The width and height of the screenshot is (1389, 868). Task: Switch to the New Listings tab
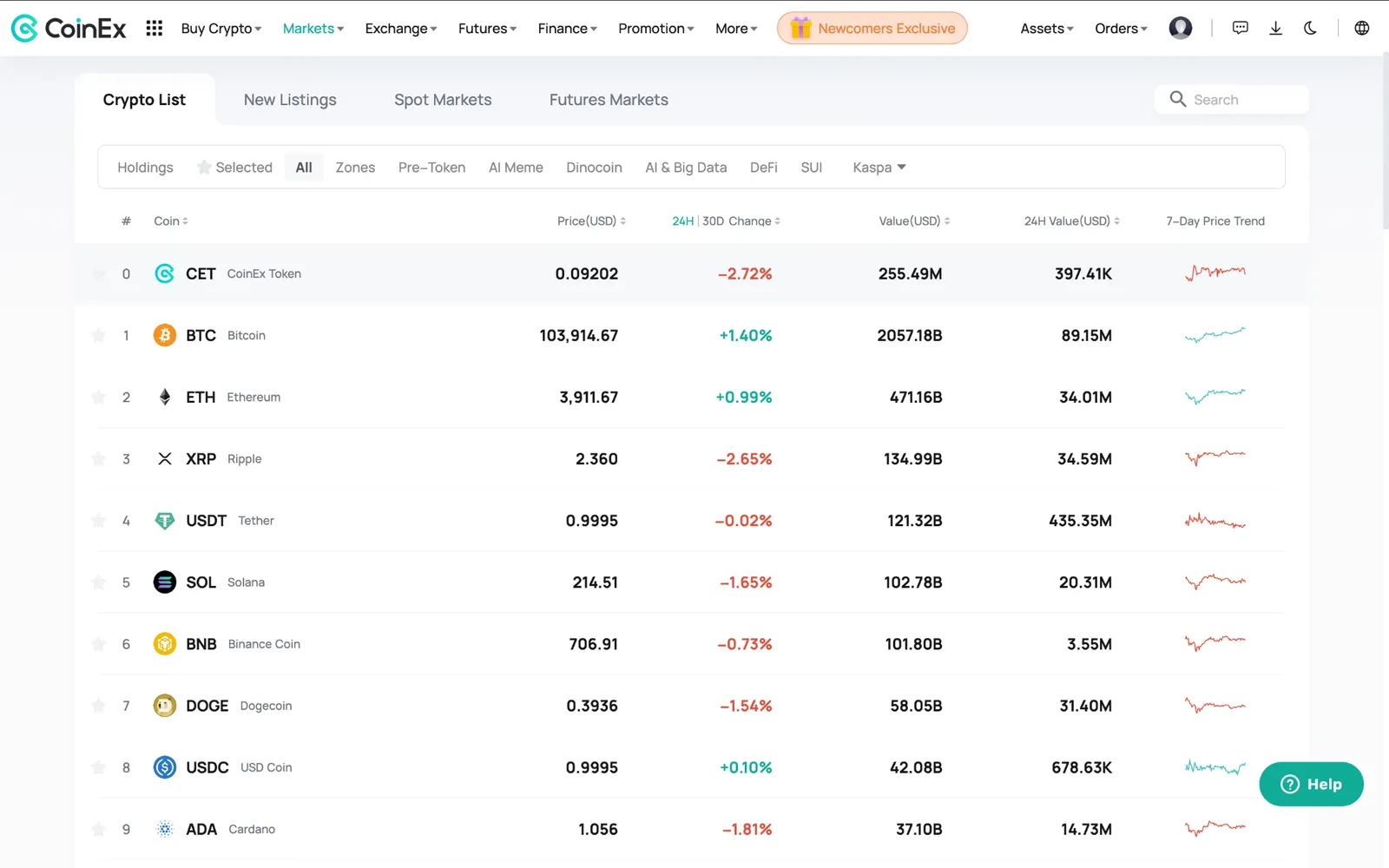coord(290,100)
